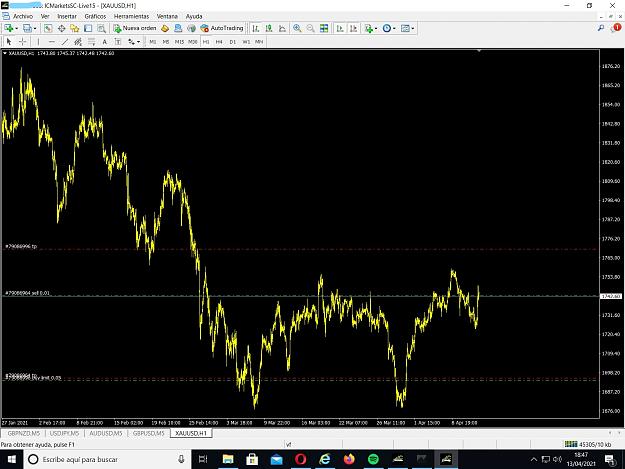Switch to the GBPNZD,M5 chart tab
The image size is (625, 469).
(x=24, y=433)
